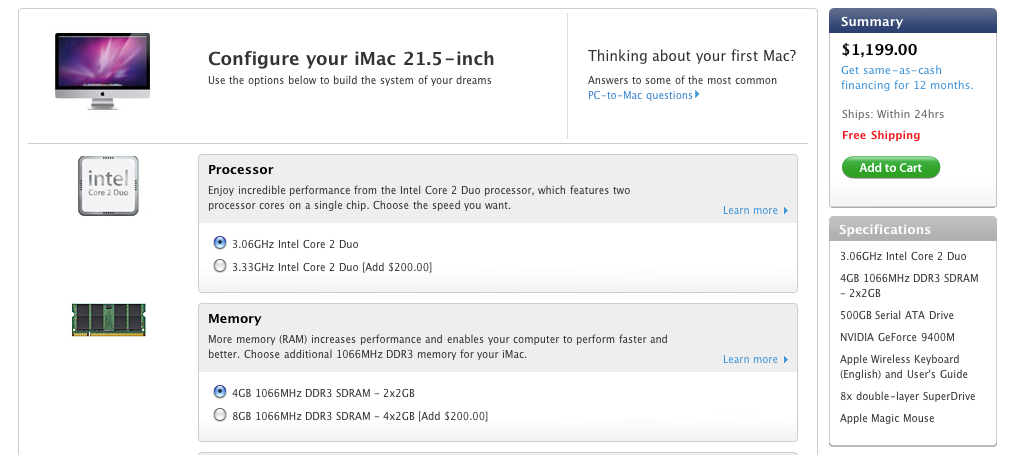The height and width of the screenshot is (455, 1017).
Task: Click the $1,199.00 price total
Action: pyautogui.click(x=879, y=49)
